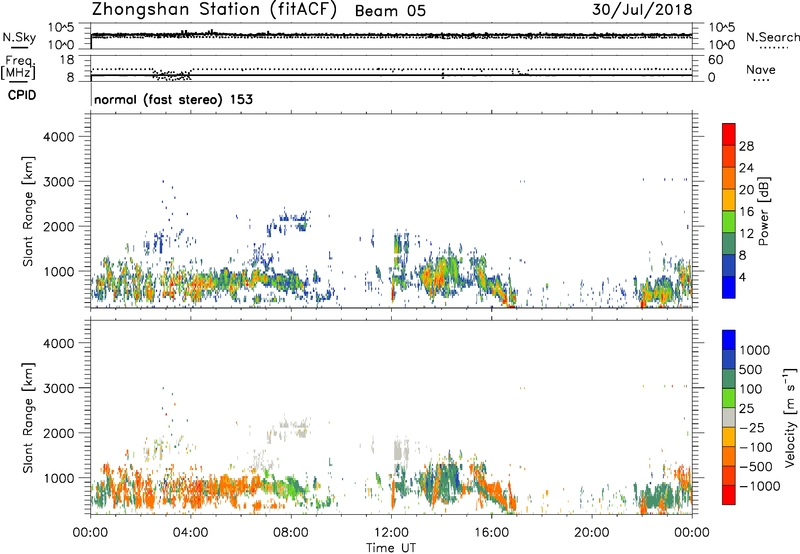Pick the red bottom of Velocity color bar

tap(729, 495)
